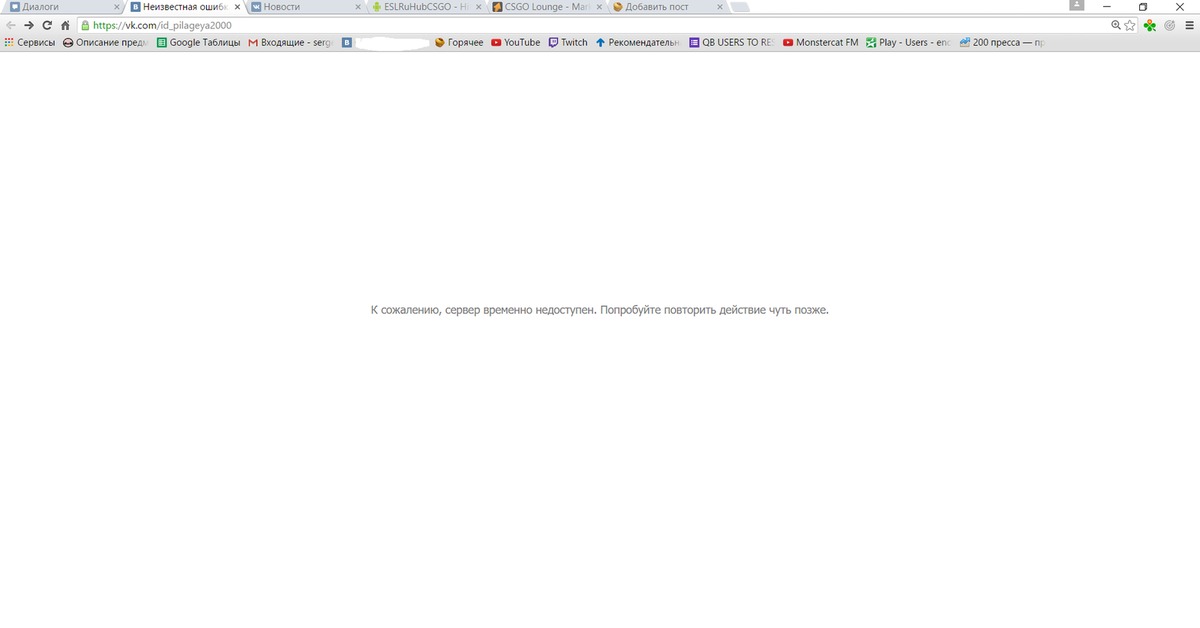Close the Добавить пост tab

tap(720, 7)
